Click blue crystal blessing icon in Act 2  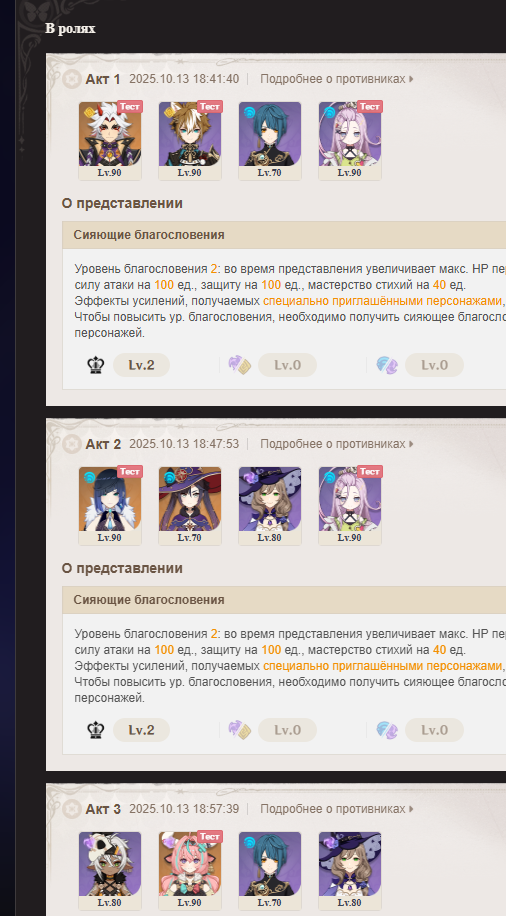pyautogui.click(x=387, y=730)
